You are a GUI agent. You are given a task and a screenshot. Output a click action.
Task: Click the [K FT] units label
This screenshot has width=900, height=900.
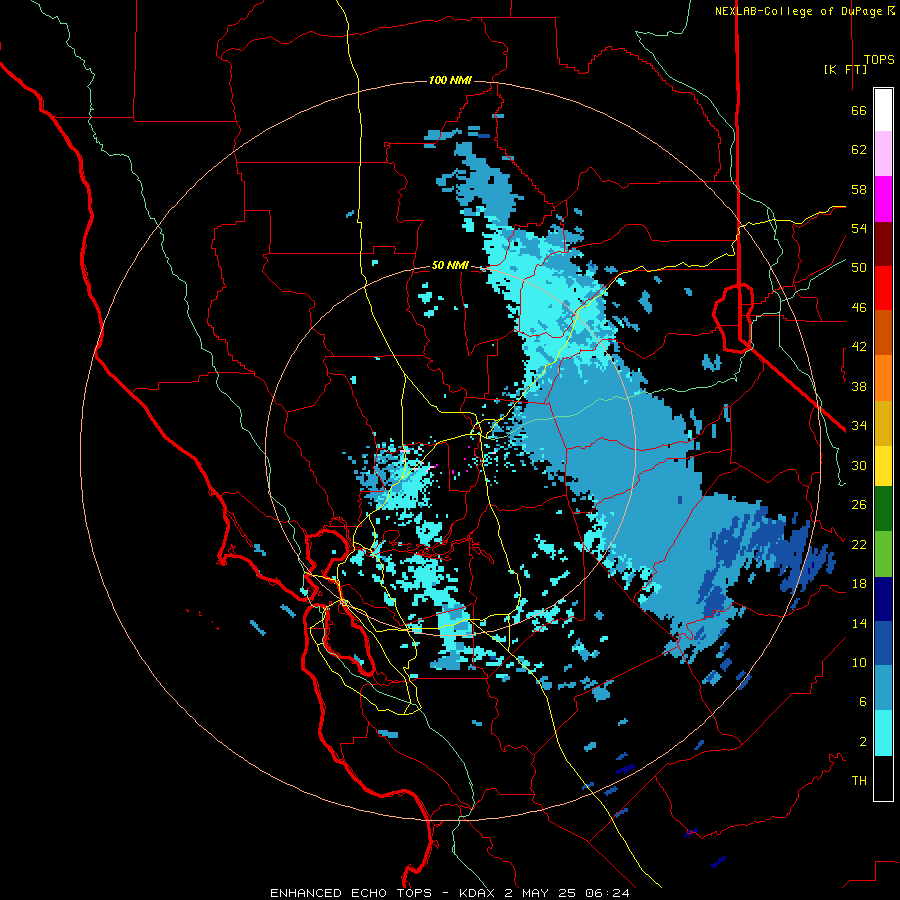pos(845,69)
